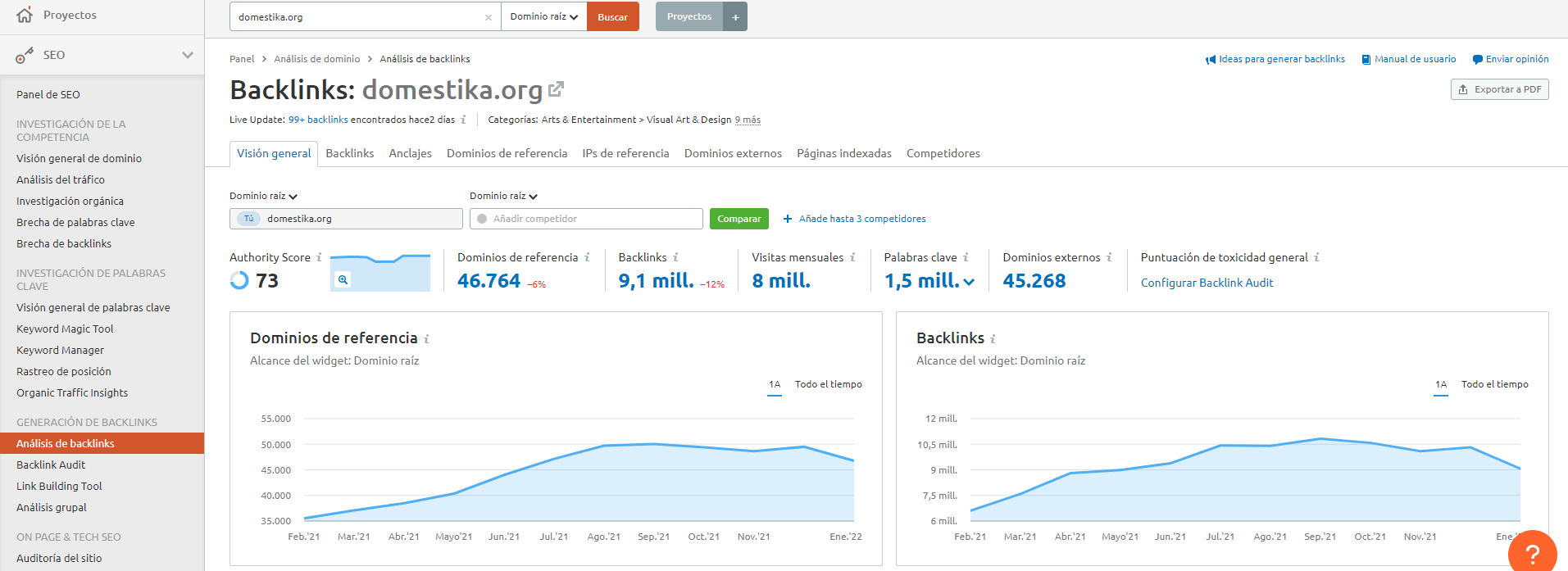Viewport: 1568px width, 571px height.
Task: Show Visitas mensuales info icon
Action: pyautogui.click(x=852, y=257)
